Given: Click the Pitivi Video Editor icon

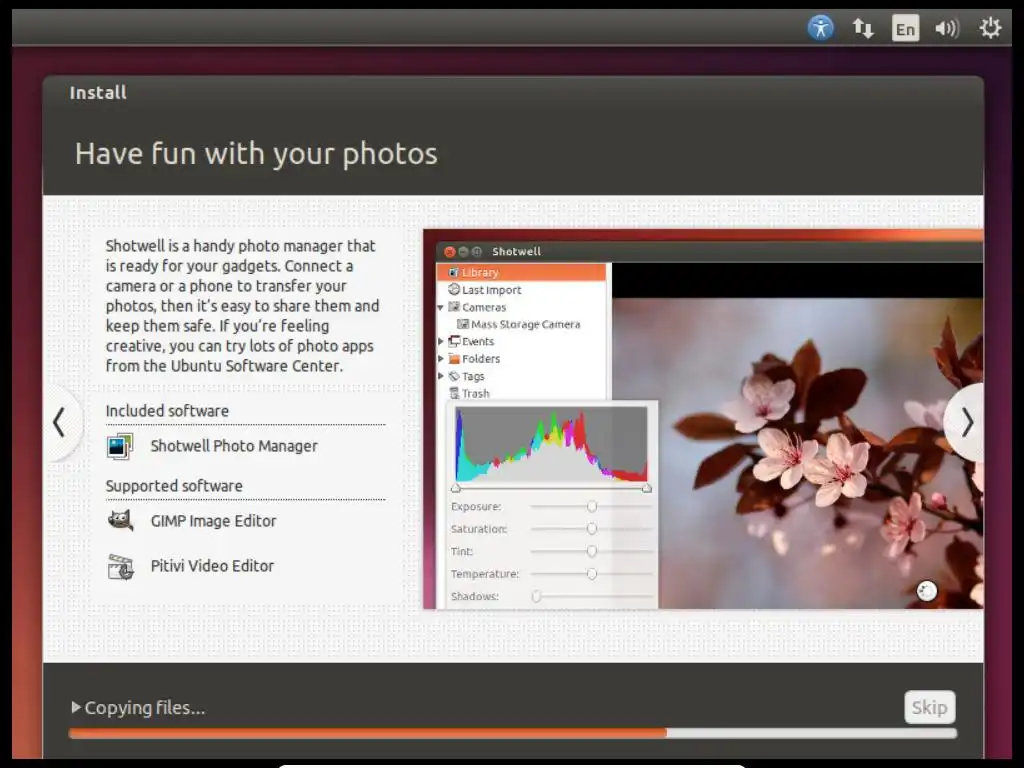Looking at the screenshot, I should 120,566.
